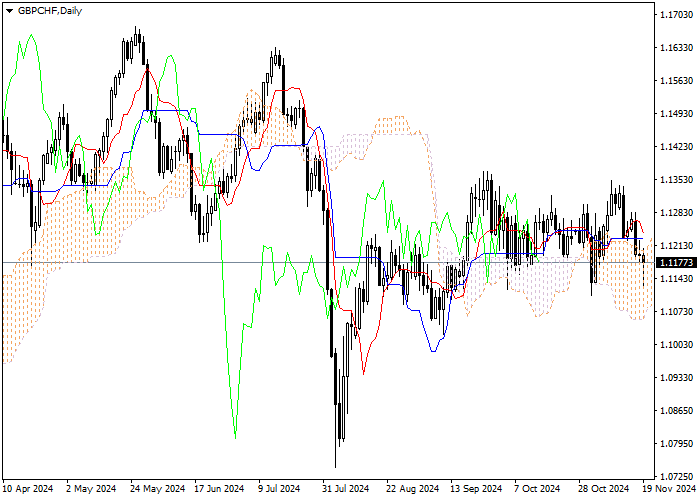Image resolution: width=700 pixels, height=500 pixels.
Task: Click the 1.12830 price axis label
Action: (676, 213)
